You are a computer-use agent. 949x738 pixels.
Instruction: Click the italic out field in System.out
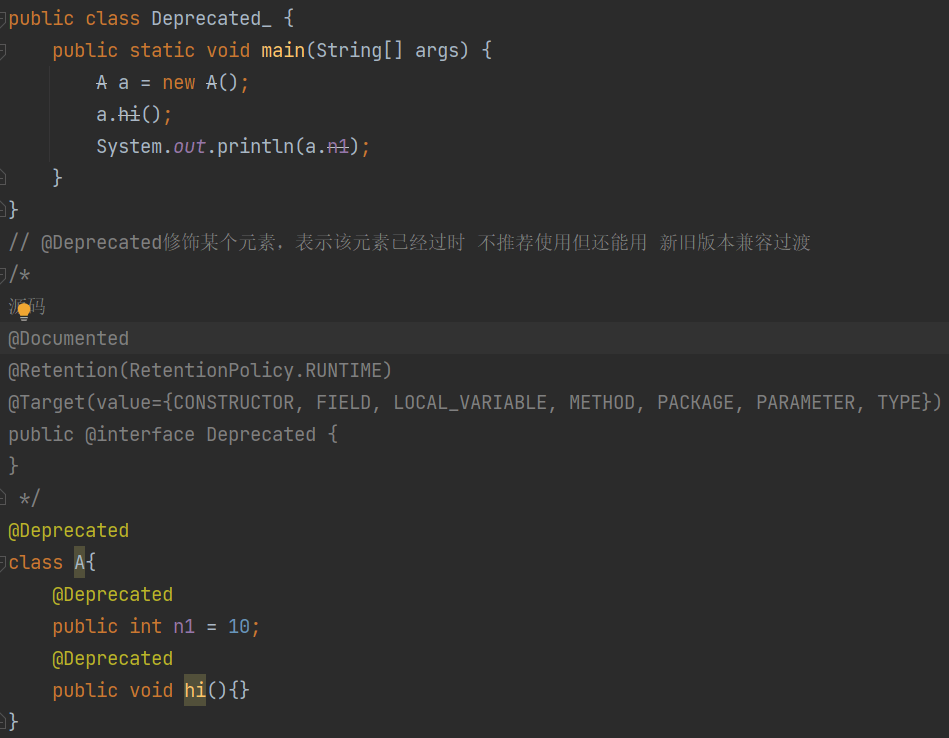(189, 146)
